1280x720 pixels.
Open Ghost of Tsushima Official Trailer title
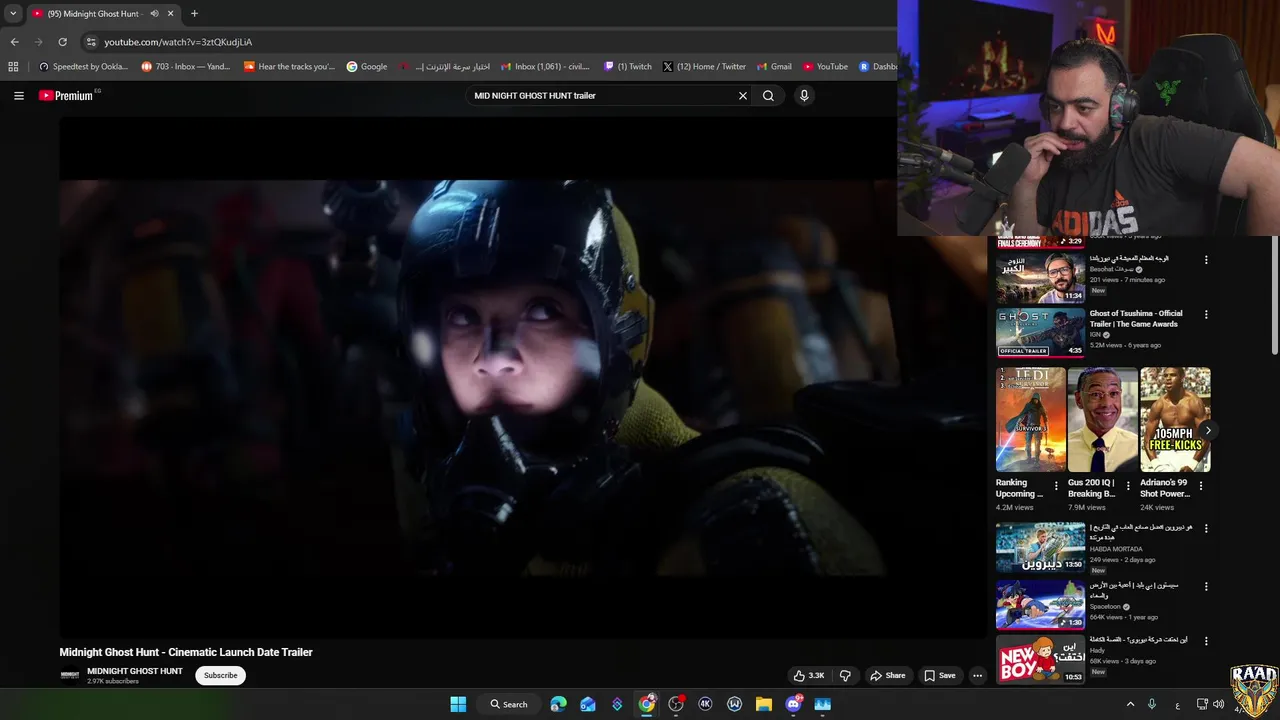tap(1136, 319)
